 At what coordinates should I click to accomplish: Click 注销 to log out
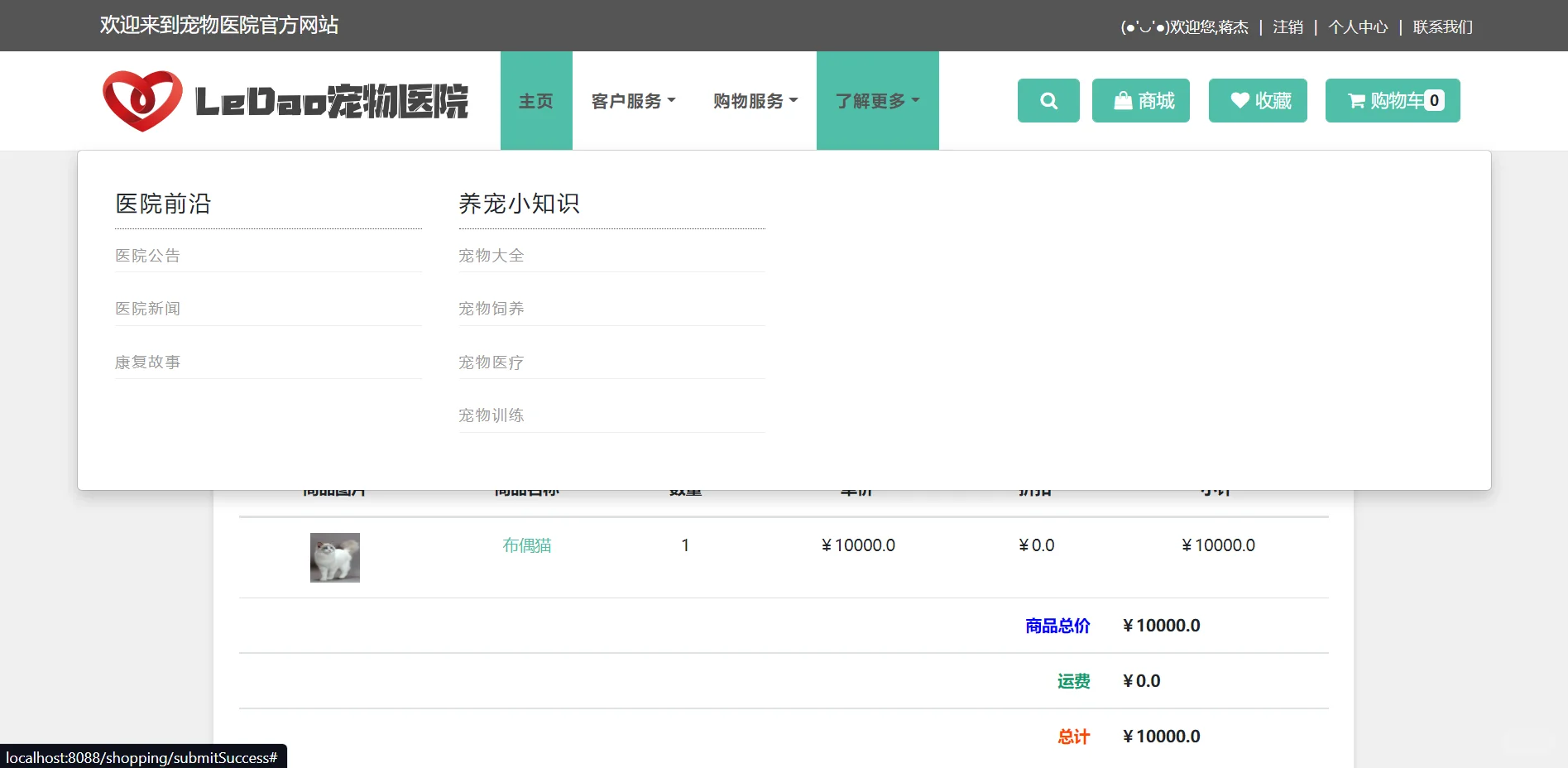click(1287, 26)
